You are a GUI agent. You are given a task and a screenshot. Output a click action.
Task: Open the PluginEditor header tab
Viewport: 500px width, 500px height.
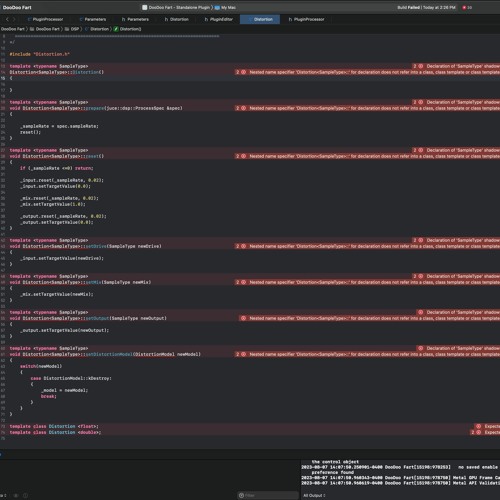point(219,19)
